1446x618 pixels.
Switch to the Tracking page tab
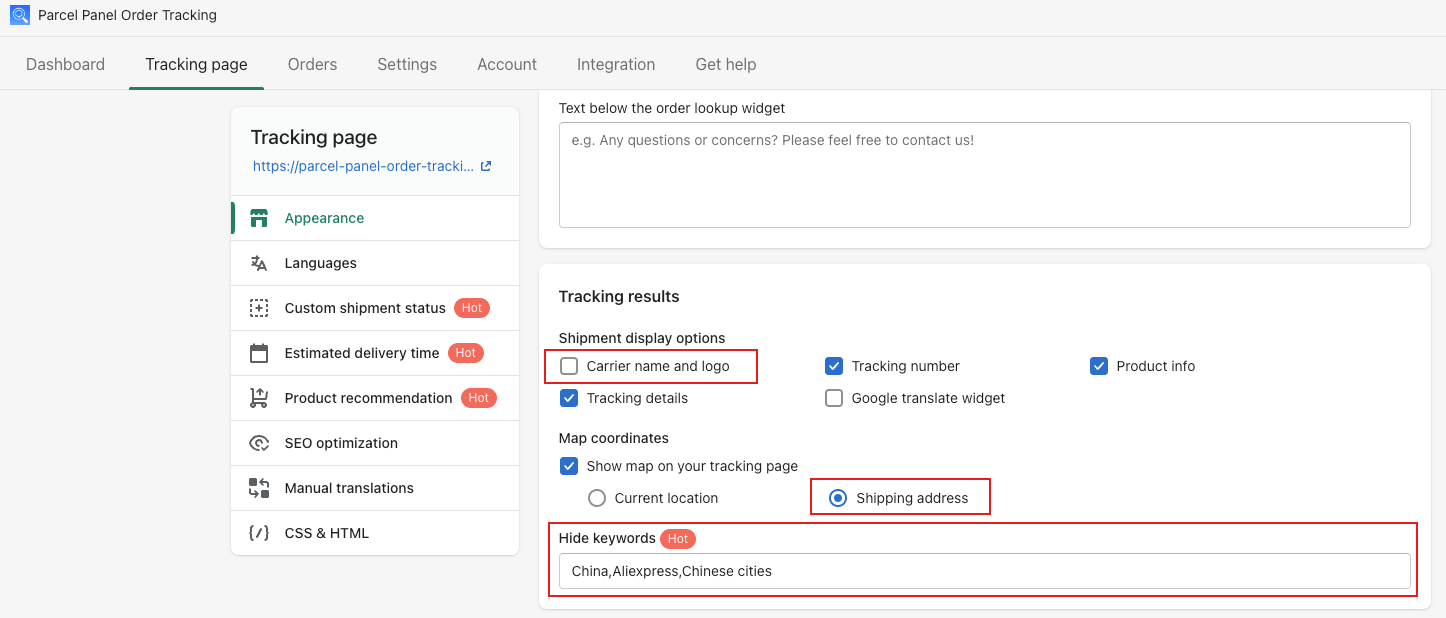[196, 64]
